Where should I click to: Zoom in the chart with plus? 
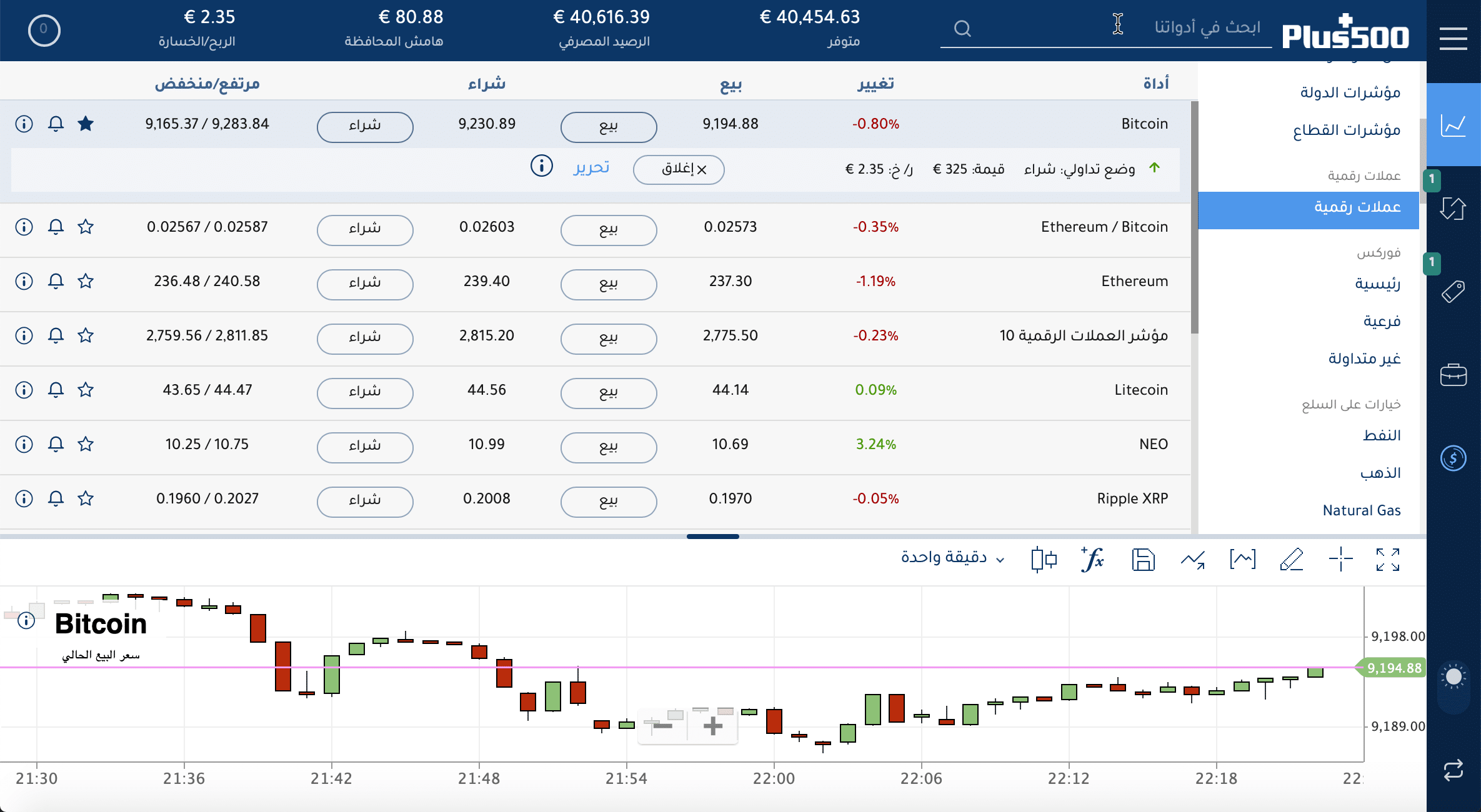point(713,725)
